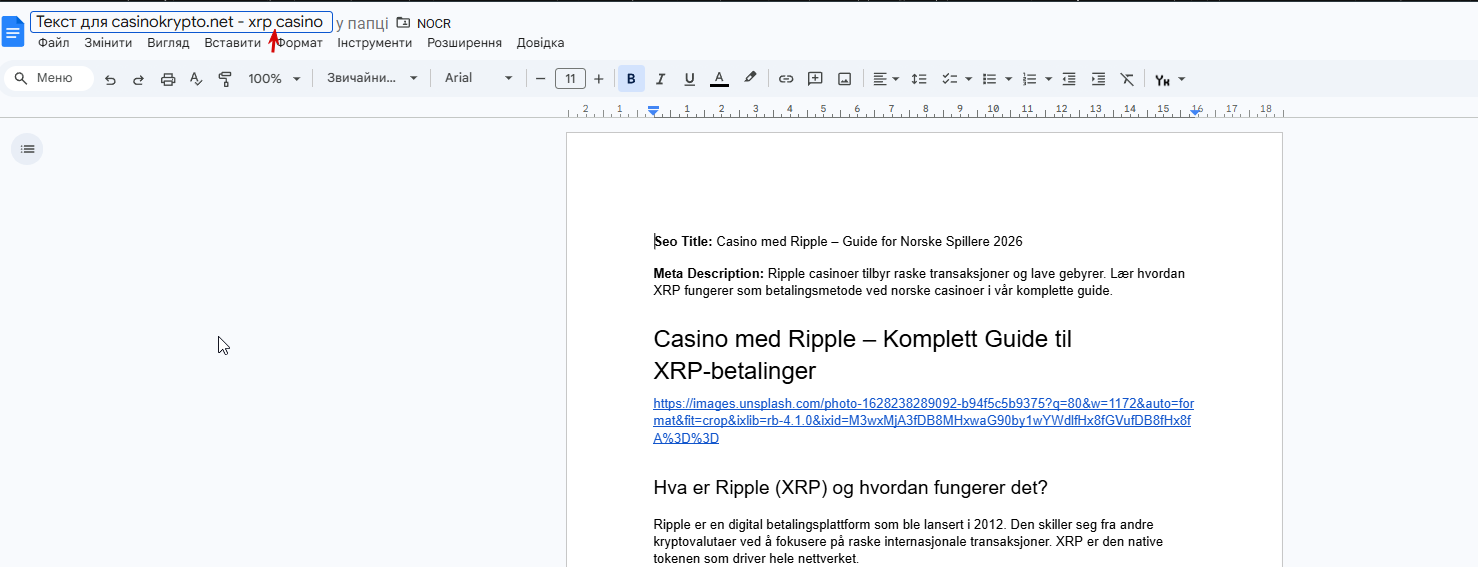This screenshot has height=567, width=1478.
Task: Click the NOCR folder location button
Action: [x=424, y=23]
